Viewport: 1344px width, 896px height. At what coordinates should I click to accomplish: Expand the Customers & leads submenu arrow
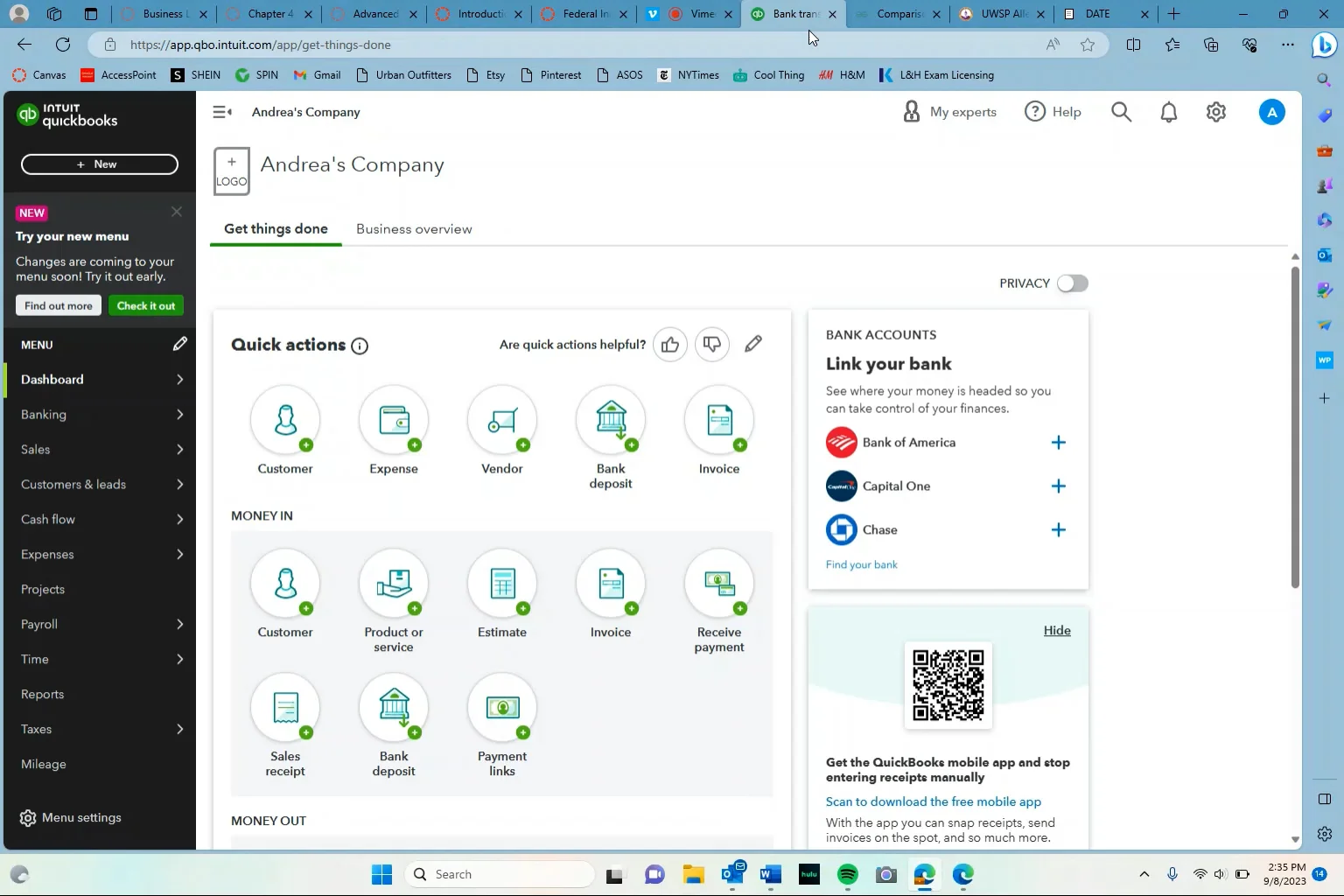point(179,485)
